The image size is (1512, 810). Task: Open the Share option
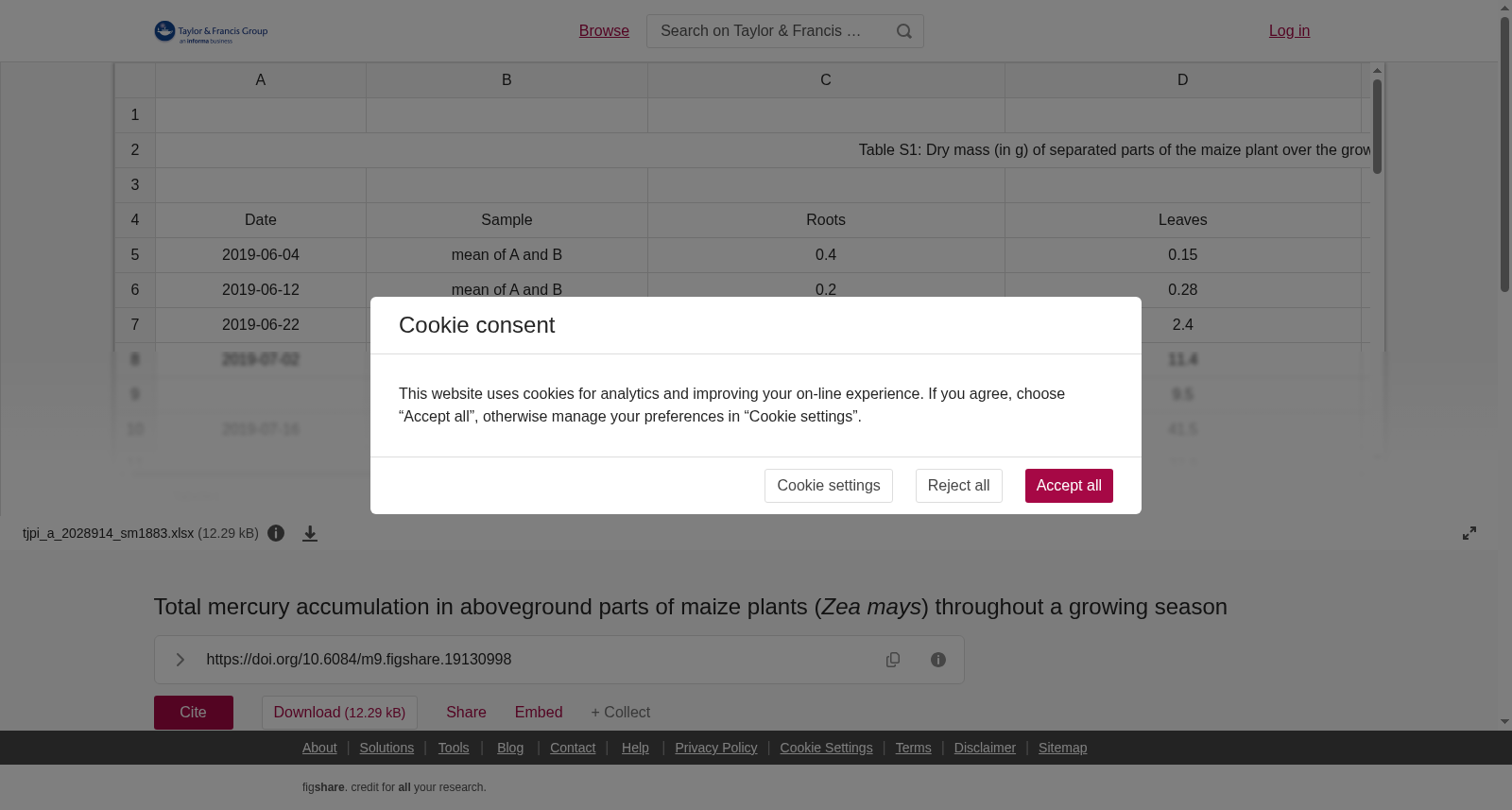466,713
